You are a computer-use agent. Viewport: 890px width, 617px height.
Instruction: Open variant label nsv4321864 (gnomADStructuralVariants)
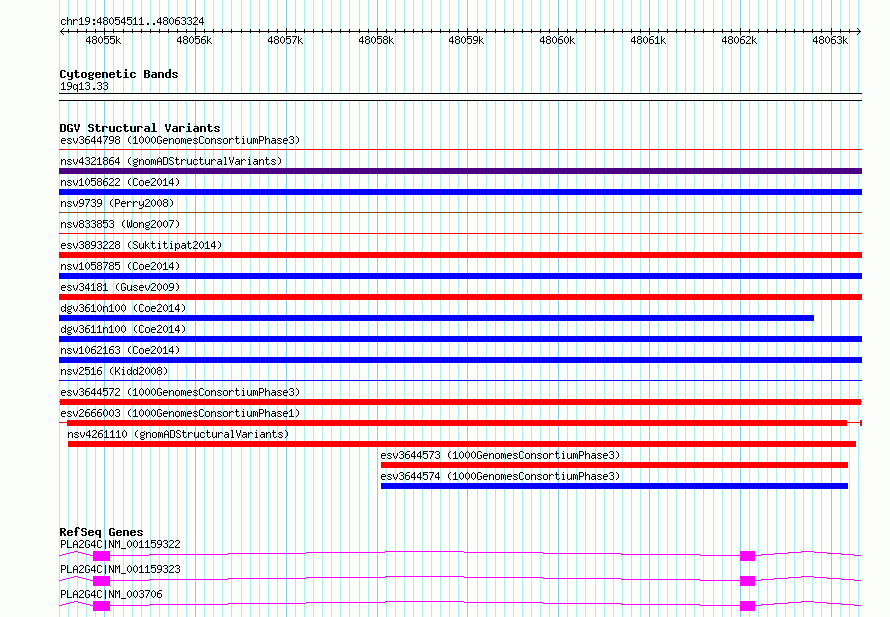pyautogui.click(x=171, y=161)
